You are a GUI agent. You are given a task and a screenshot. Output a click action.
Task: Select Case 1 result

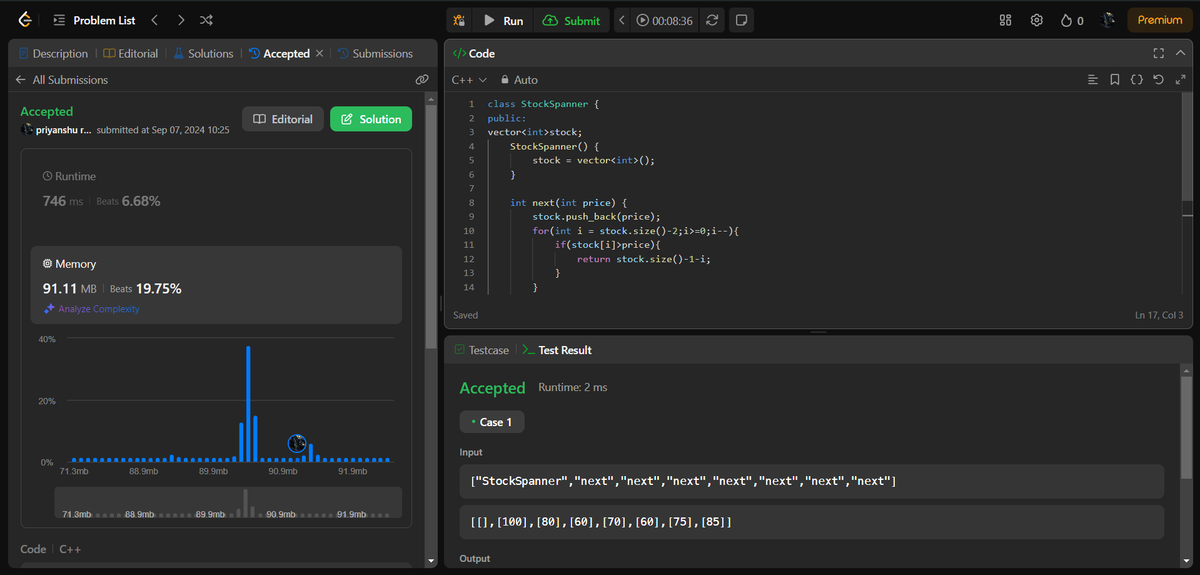coord(492,422)
